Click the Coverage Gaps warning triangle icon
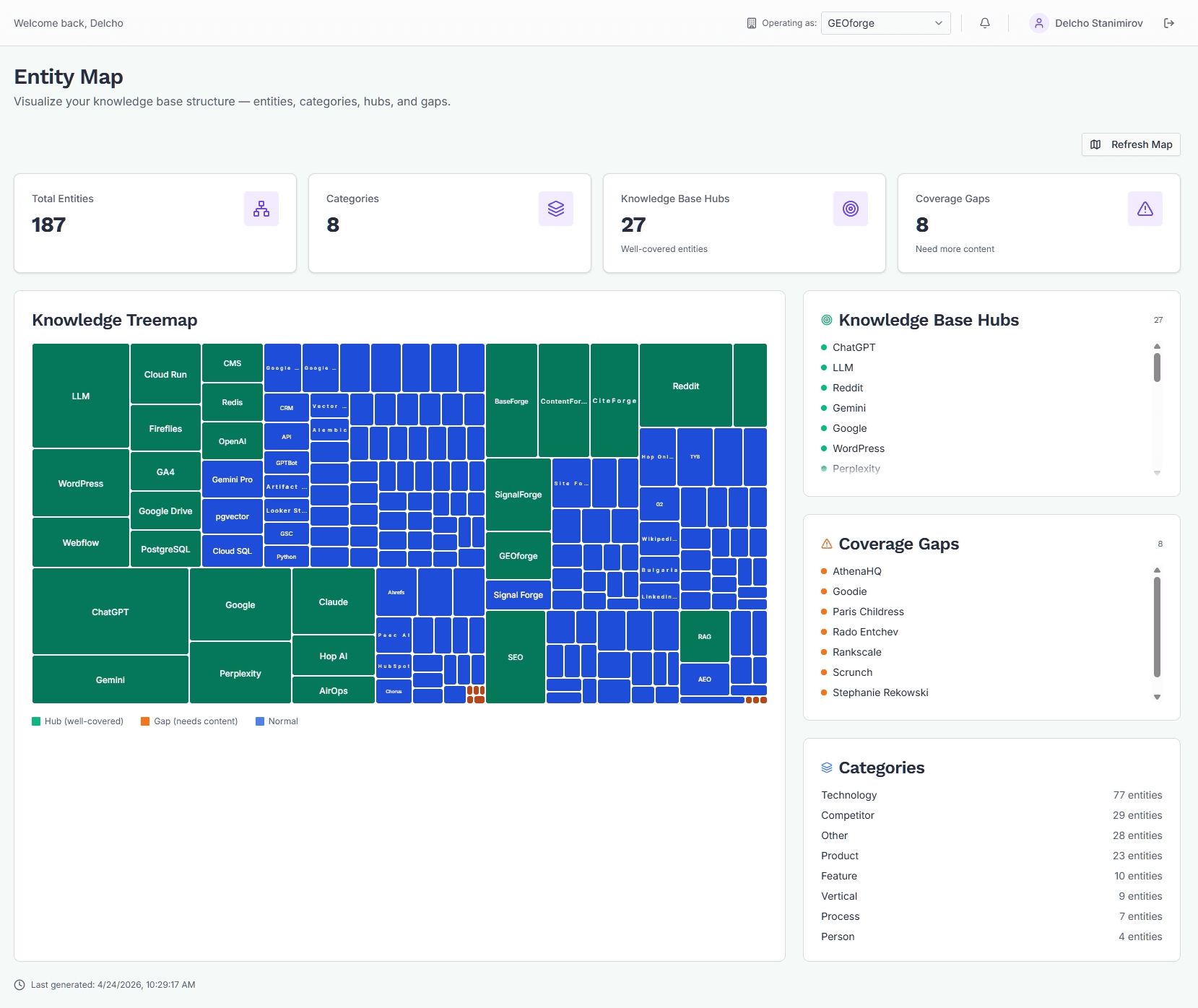 coord(1145,209)
